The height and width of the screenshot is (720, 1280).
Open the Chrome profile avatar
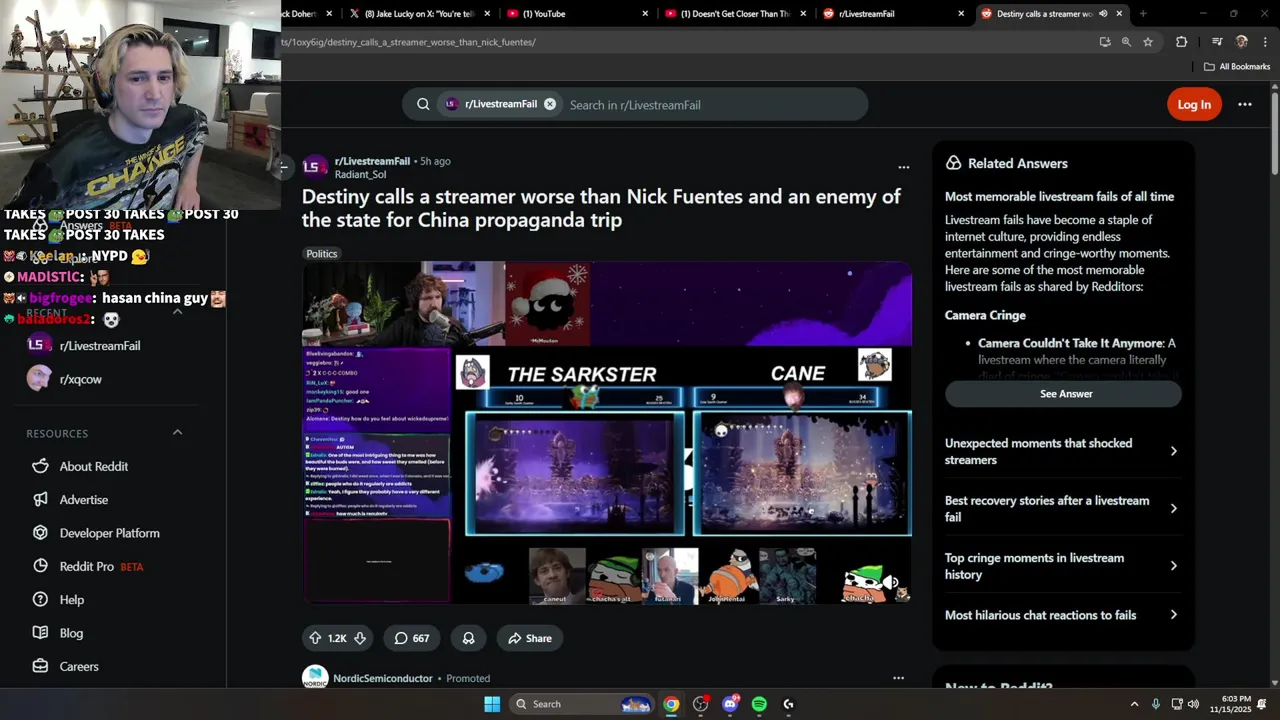point(1242,42)
